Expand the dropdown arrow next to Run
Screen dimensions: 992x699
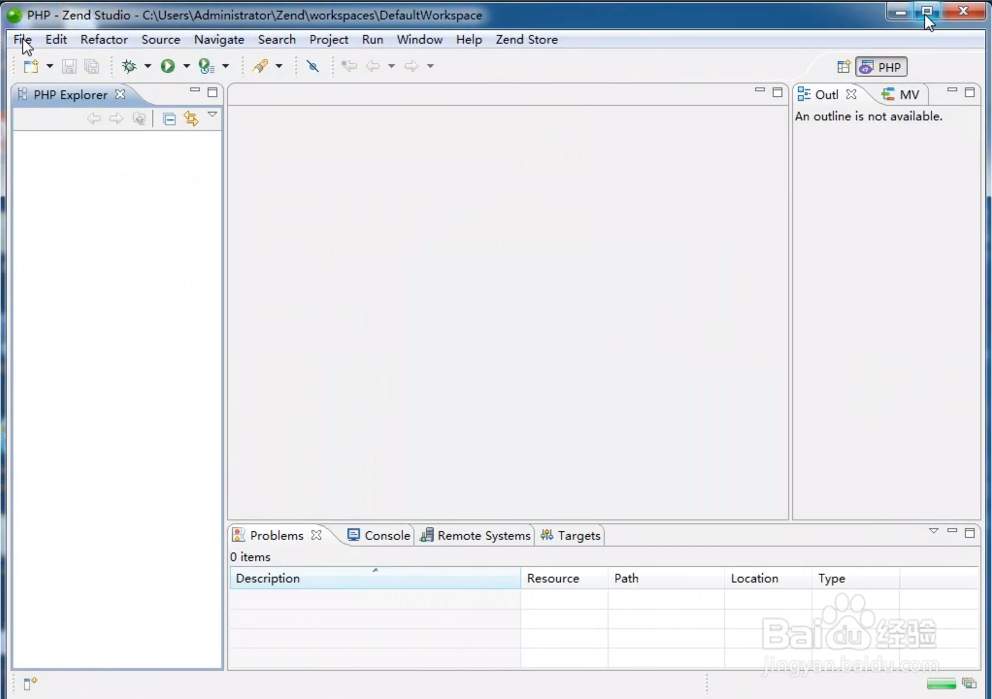pyautogui.click(x=186, y=67)
